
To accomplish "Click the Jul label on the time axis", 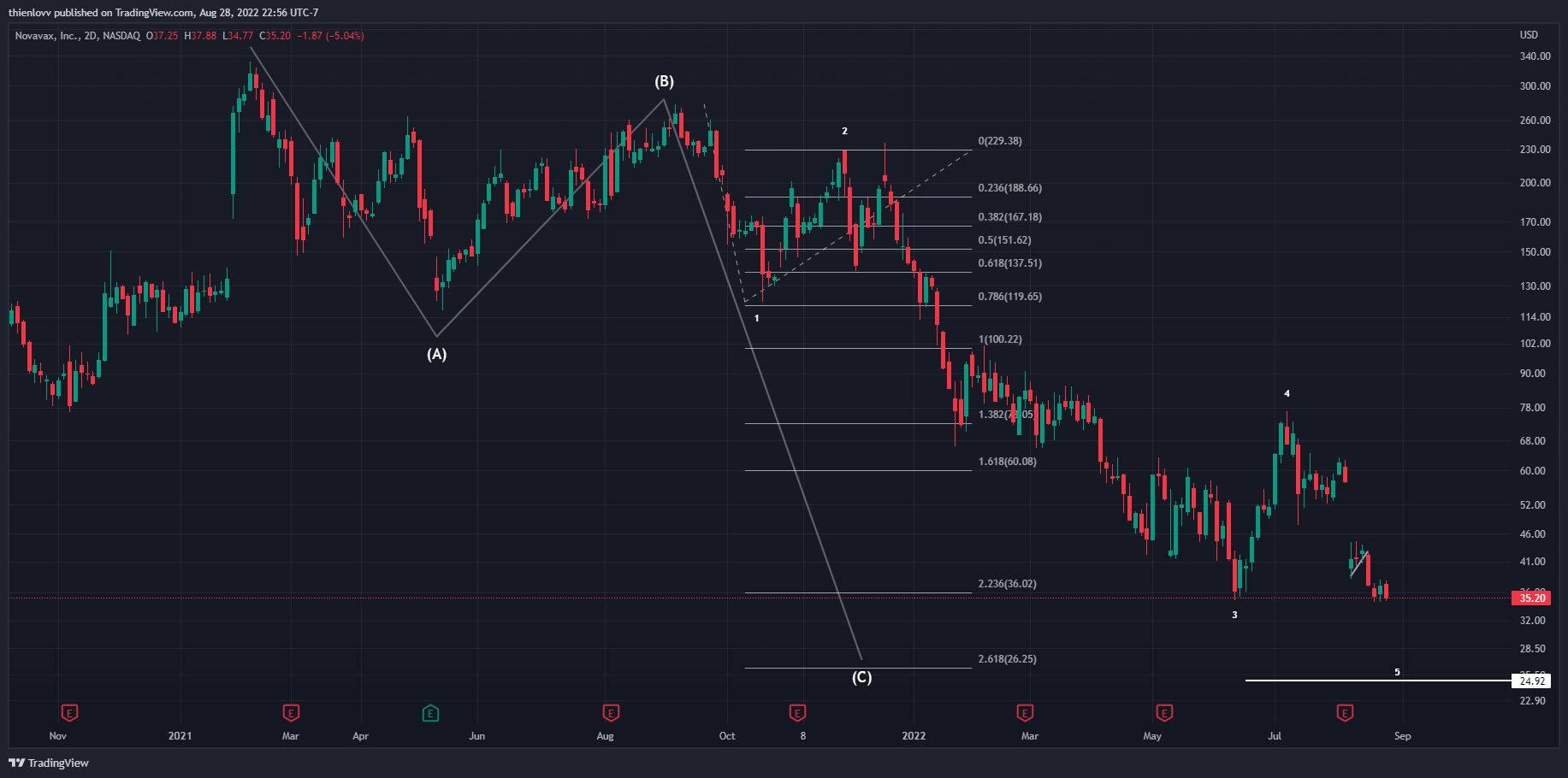I will coord(1275,736).
